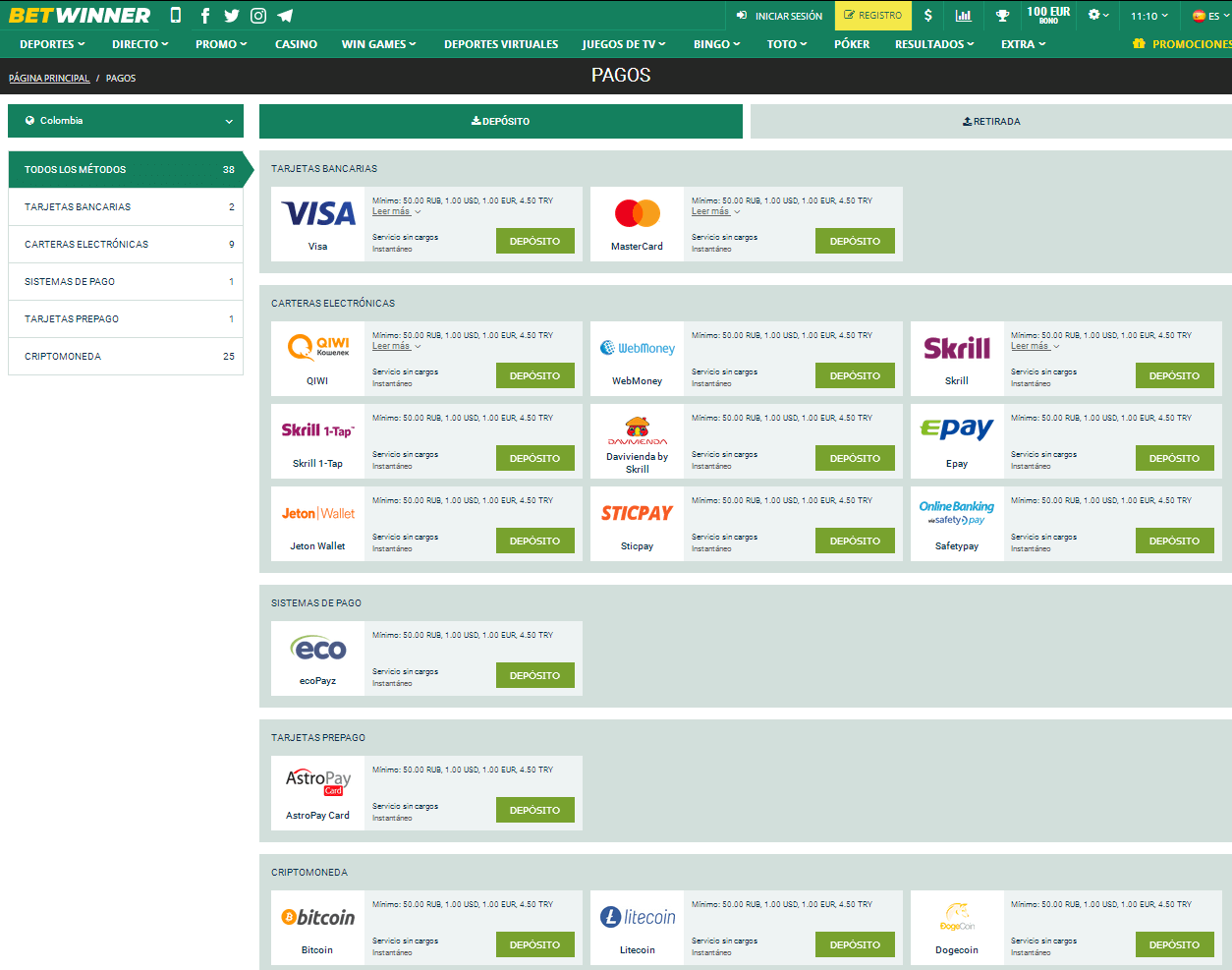Click the Skrill logo

click(x=957, y=348)
